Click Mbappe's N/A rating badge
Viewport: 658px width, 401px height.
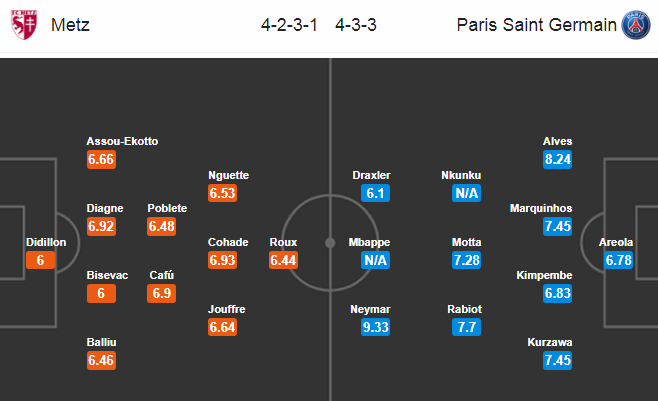[x=376, y=260]
